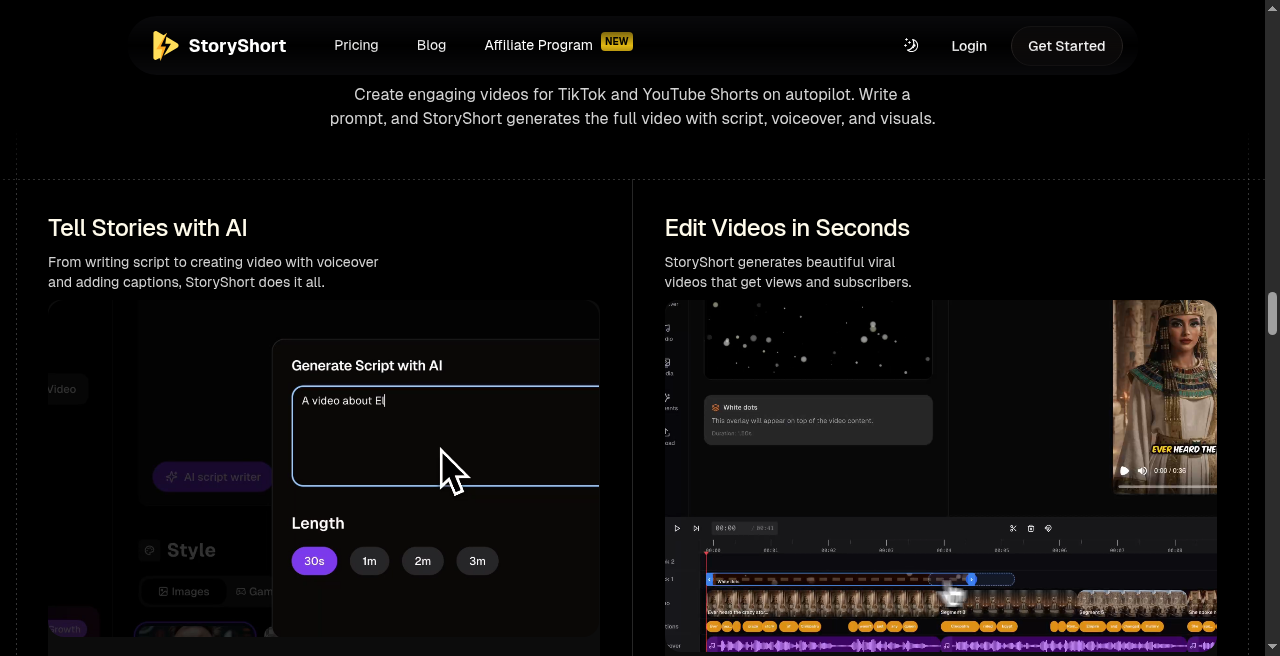1280x656 pixels.
Task: Click the trash delete icon in the timeline toolbar
Action: pos(1031,528)
